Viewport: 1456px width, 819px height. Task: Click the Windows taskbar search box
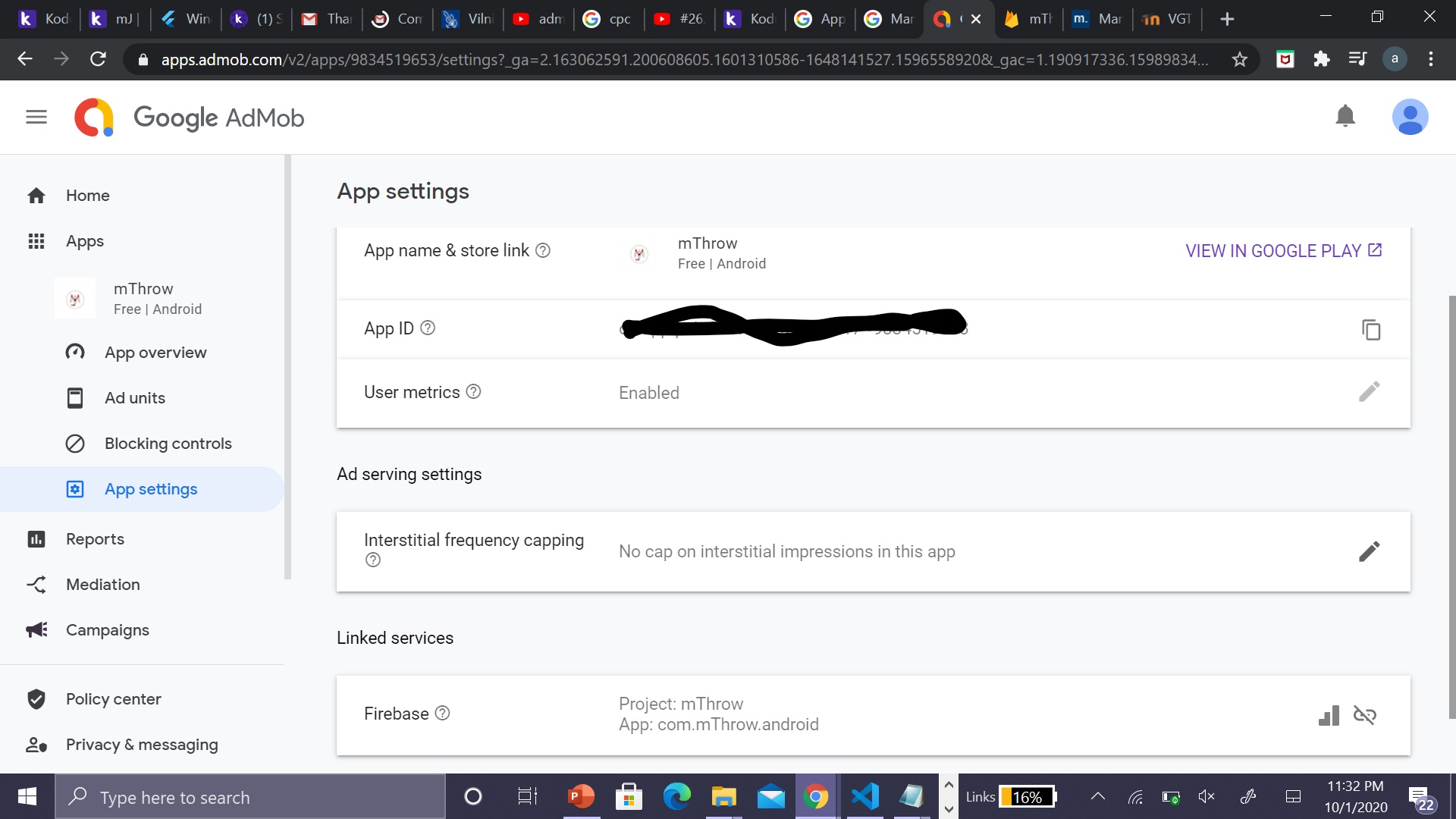pyautogui.click(x=250, y=797)
